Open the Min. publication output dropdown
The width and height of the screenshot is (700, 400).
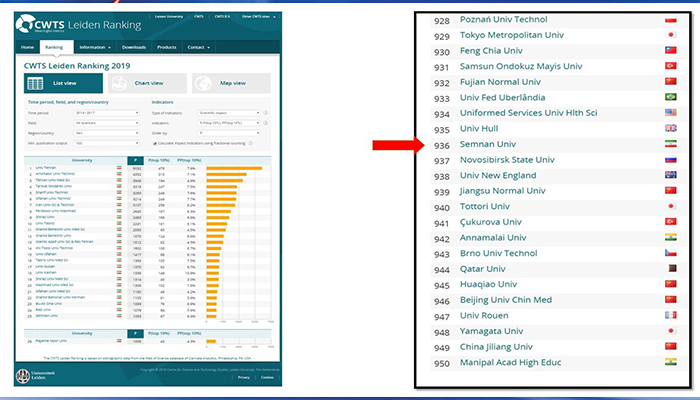tap(106, 143)
